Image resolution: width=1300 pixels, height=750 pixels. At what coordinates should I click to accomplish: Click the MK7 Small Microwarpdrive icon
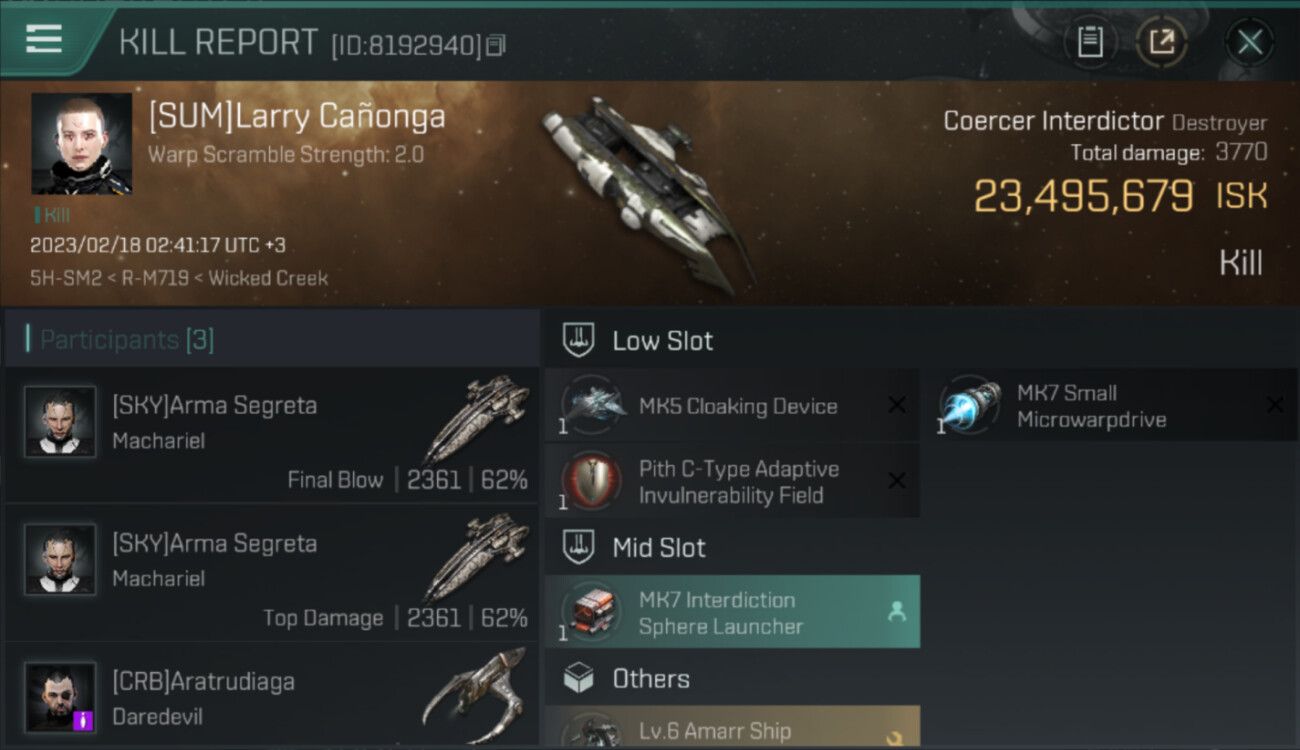coord(970,405)
